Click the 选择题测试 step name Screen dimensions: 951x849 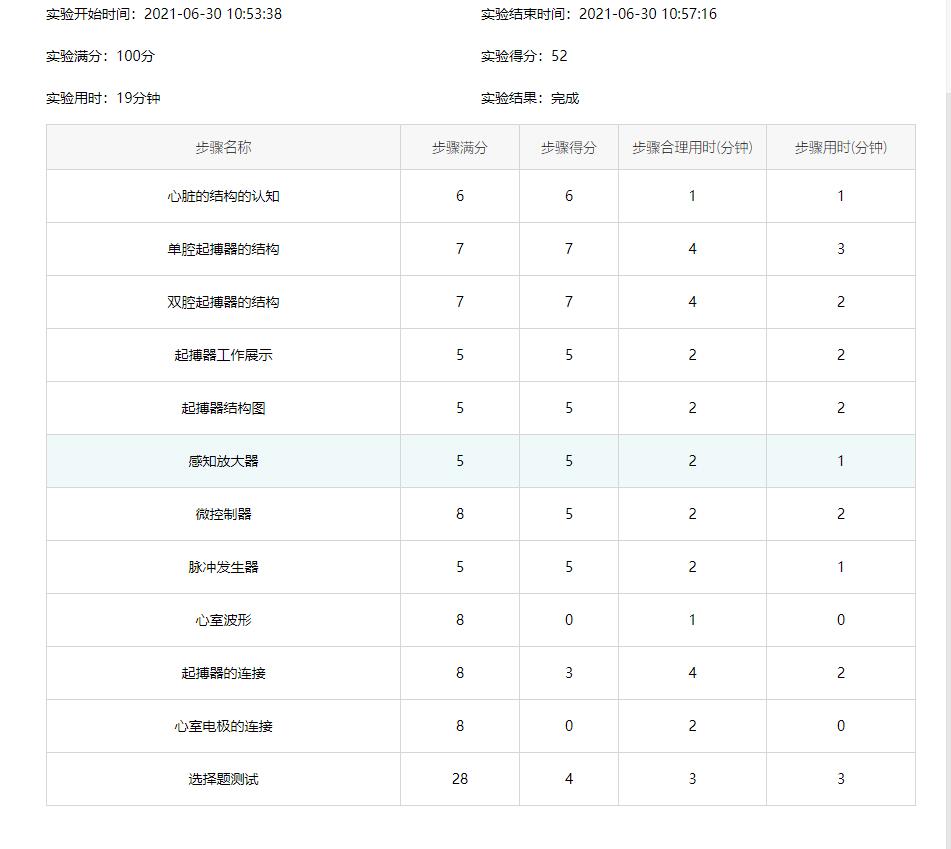223,779
